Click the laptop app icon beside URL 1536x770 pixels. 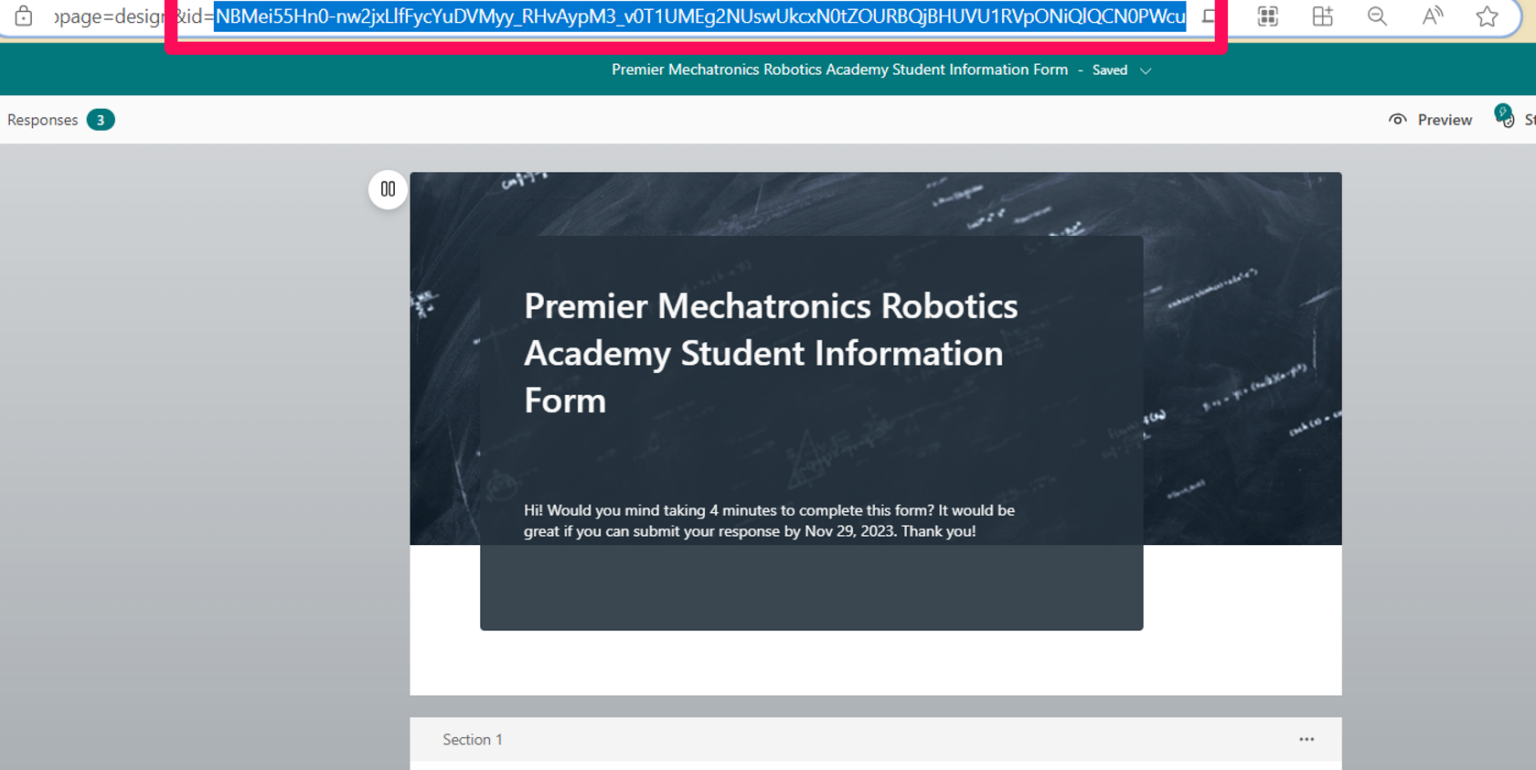(1209, 17)
